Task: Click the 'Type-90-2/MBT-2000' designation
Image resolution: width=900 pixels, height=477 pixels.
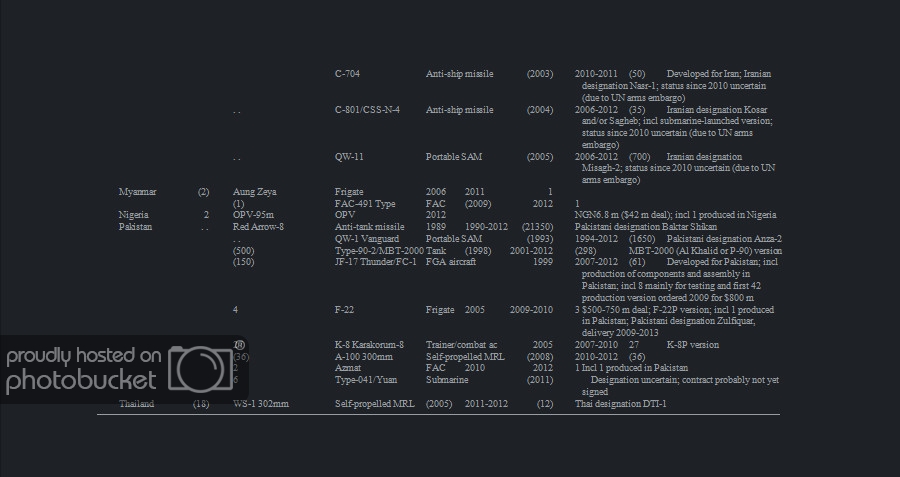Action: pos(379,251)
